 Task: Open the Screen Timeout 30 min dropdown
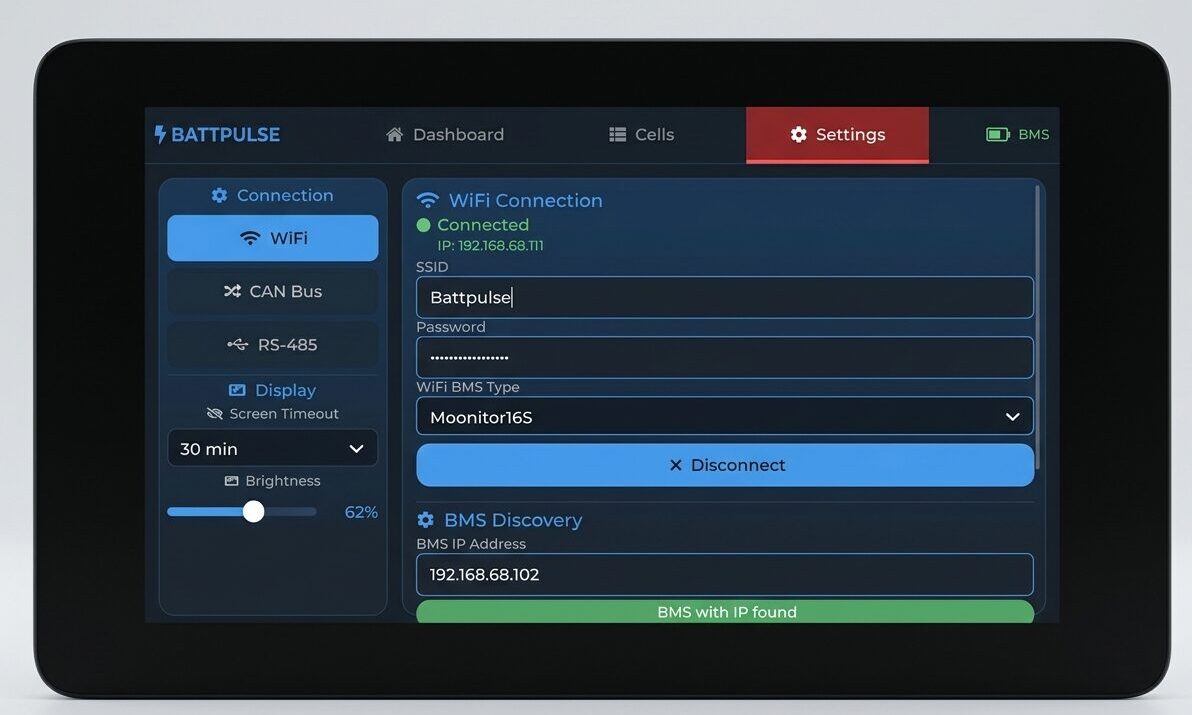(273, 449)
